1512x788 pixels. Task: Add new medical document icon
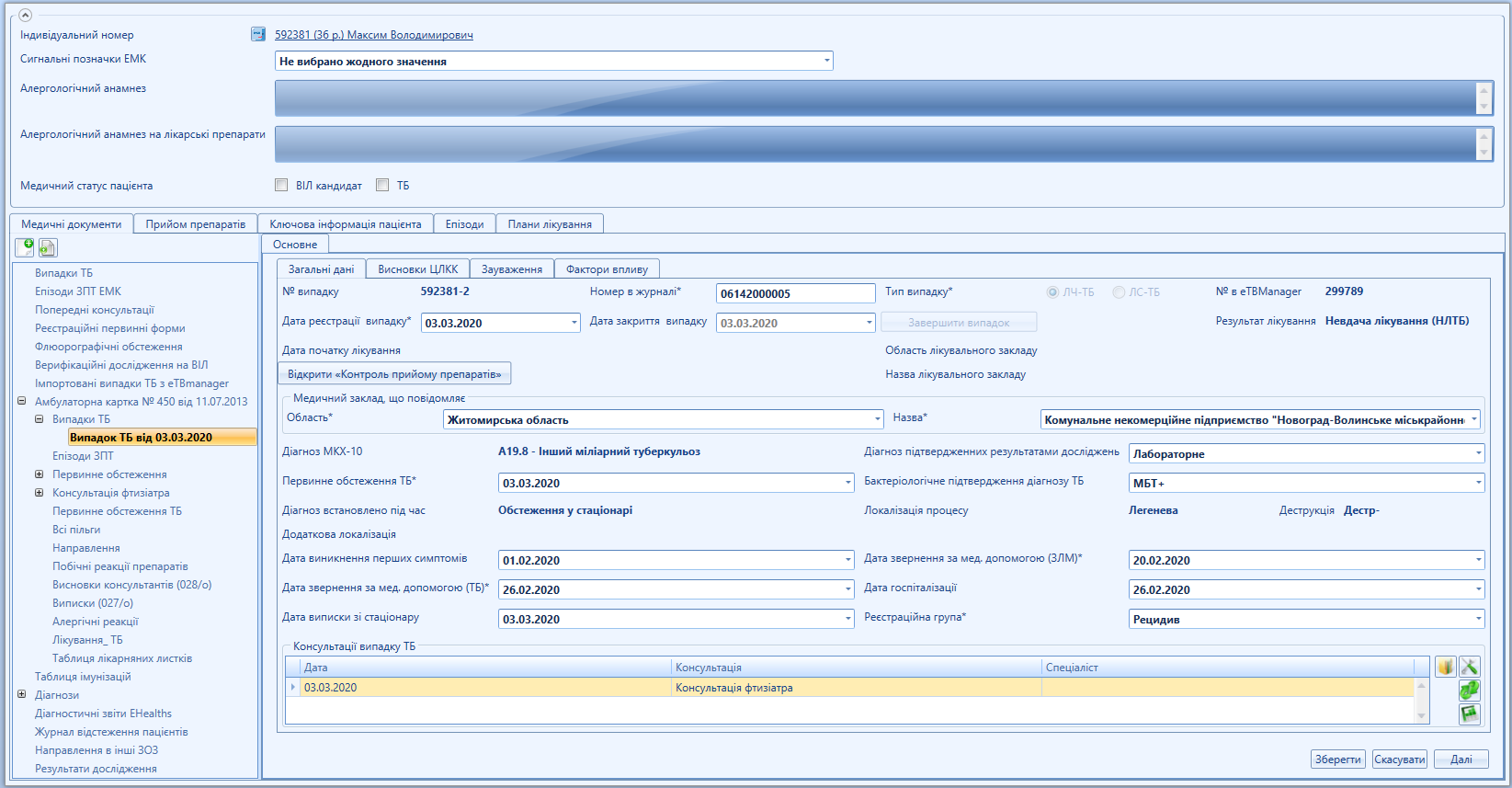point(25,246)
